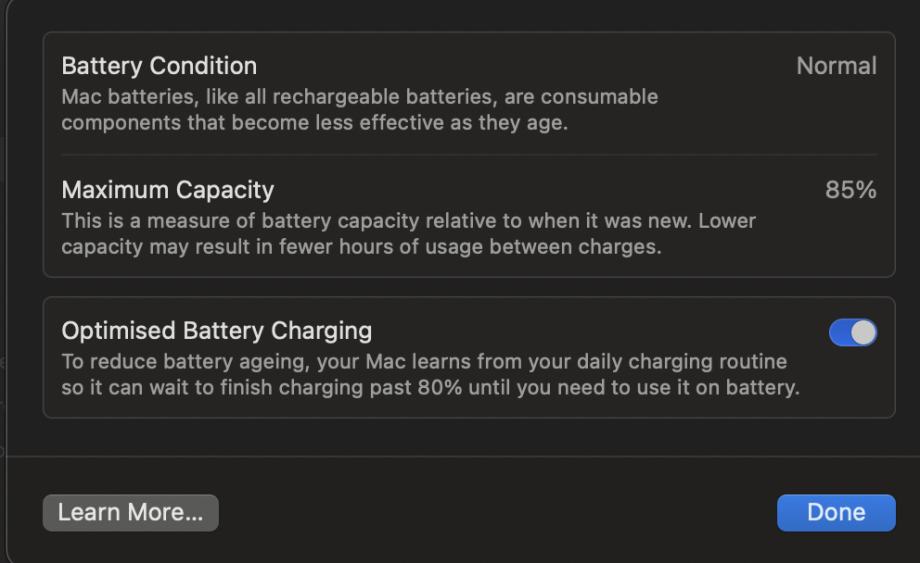Click the 'Mac batteries, like all rechargeable' text line

pyautogui.click(x=359, y=97)
